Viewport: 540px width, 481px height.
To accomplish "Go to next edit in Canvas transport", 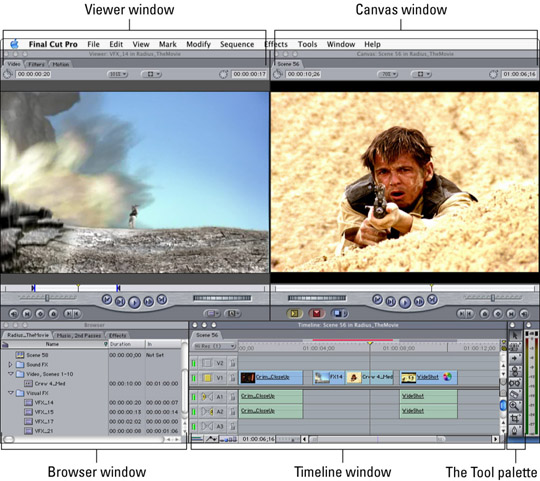I will click(433, 300).
